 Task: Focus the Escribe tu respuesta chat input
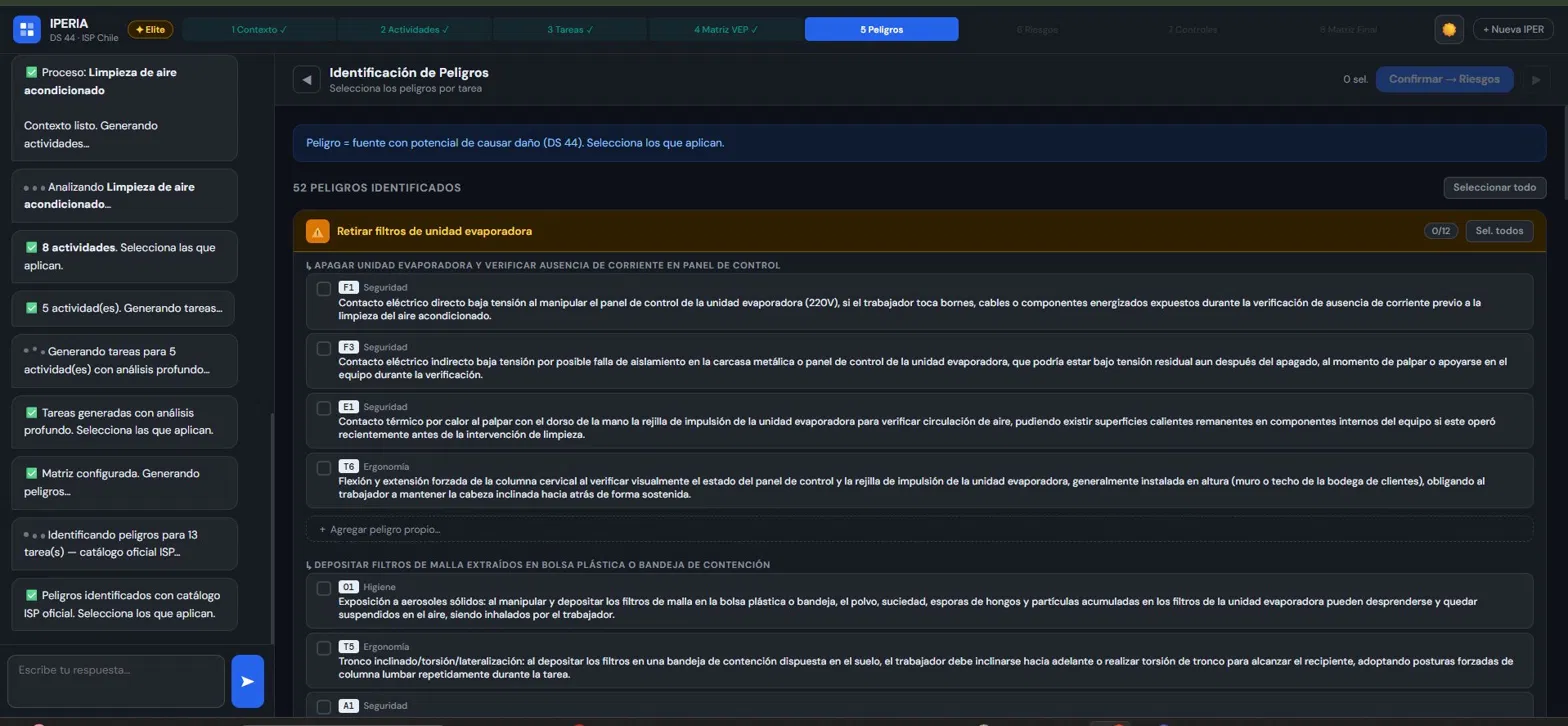pos(118,681)
